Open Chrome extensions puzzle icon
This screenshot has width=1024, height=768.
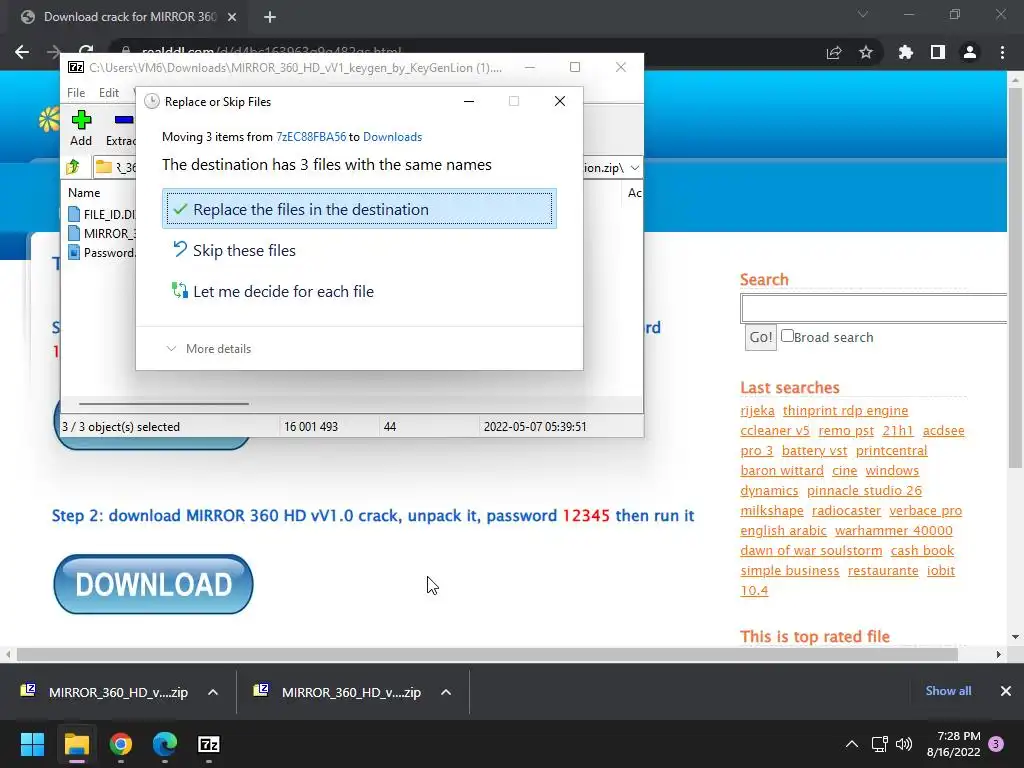tap(905, 52)
